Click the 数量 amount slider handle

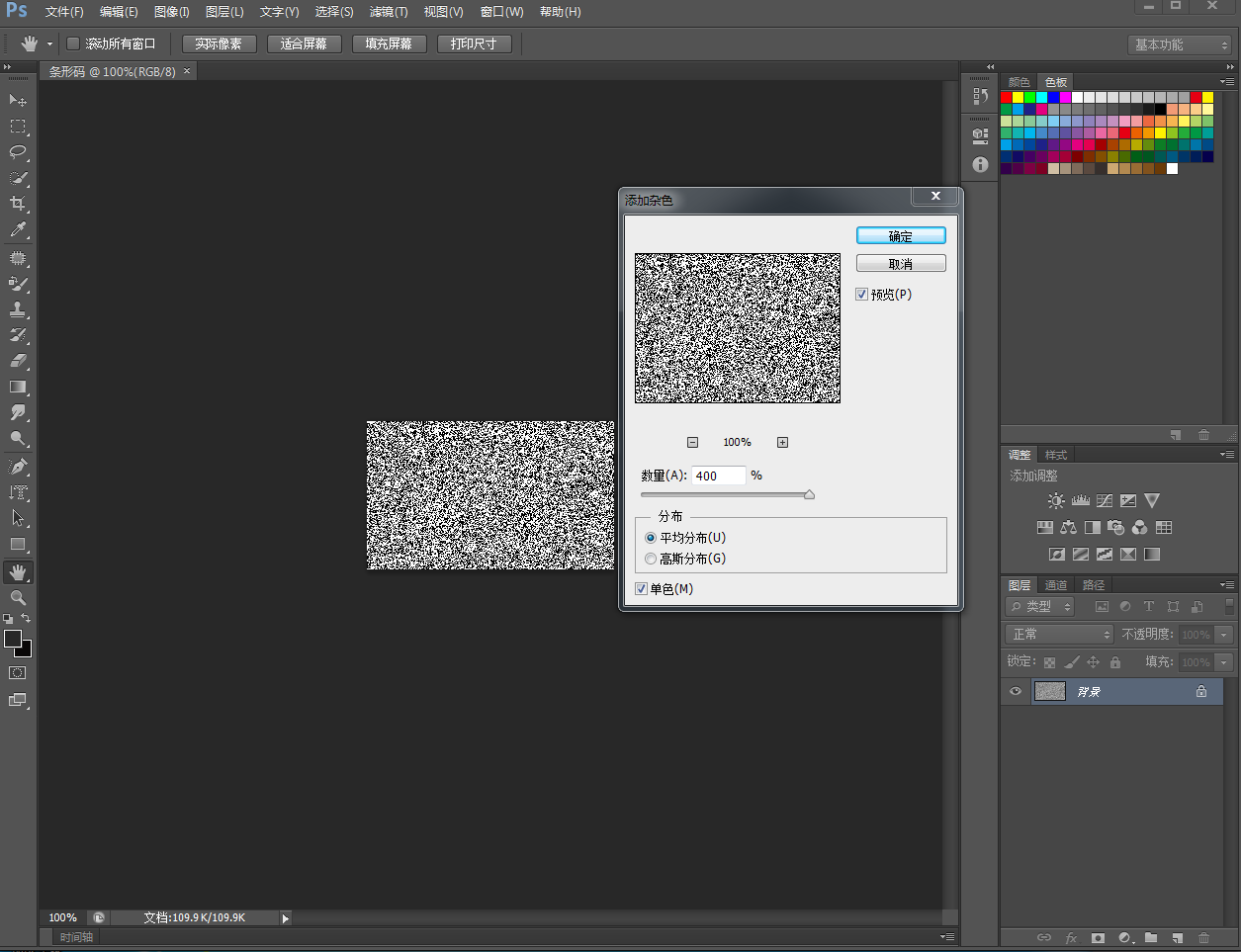[809, 494]
